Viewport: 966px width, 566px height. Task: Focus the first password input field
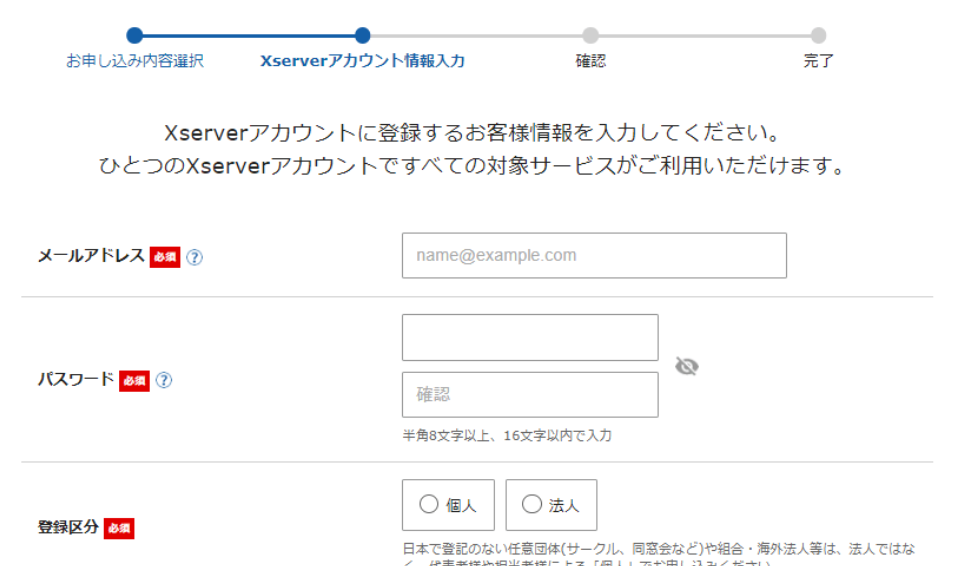(x=530, y=338)
